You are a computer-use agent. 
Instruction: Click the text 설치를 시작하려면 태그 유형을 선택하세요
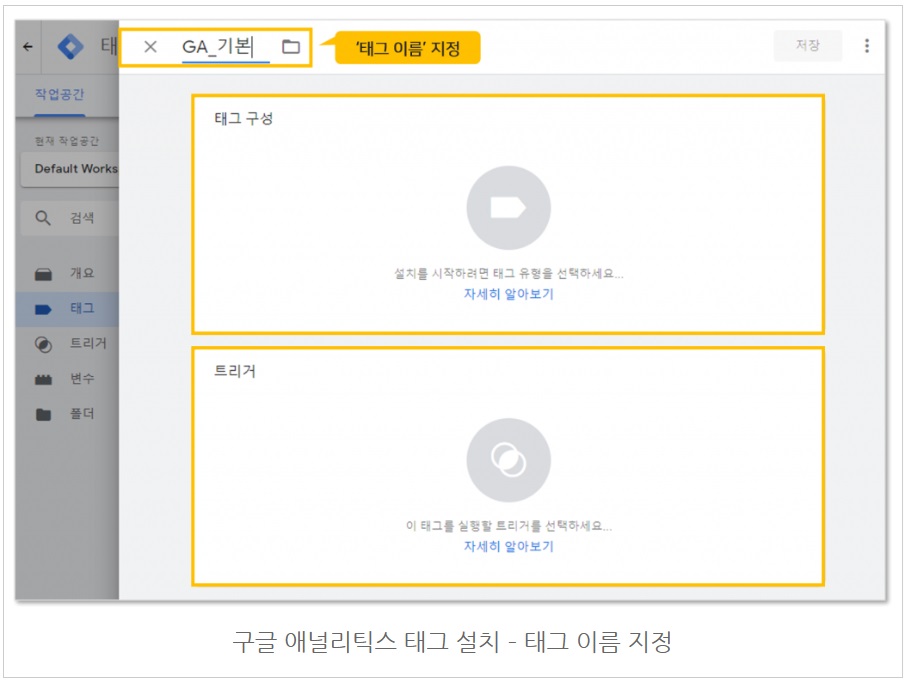click(x=508, y=274)
